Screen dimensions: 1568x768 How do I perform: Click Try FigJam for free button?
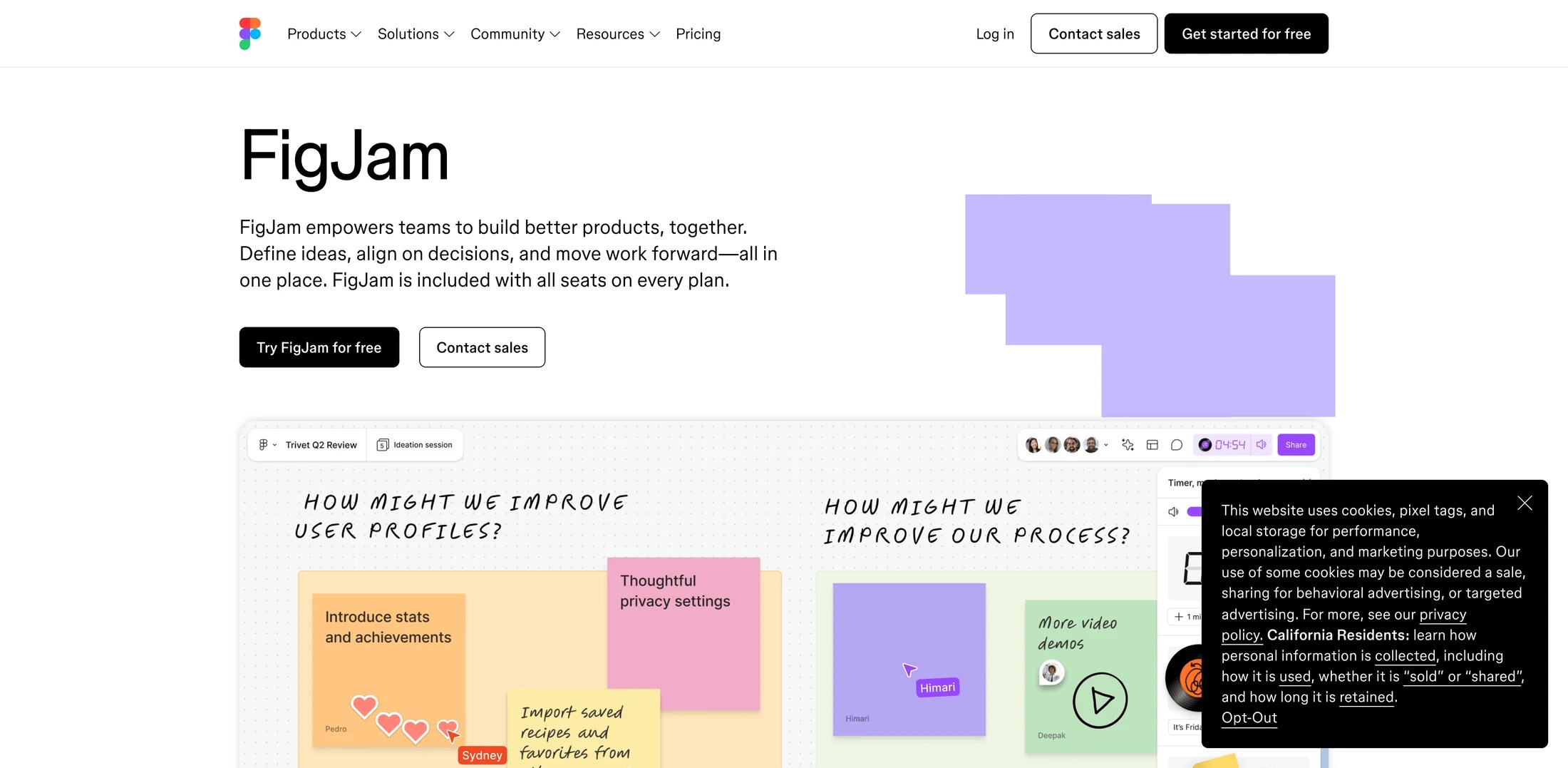tap(319, 347)
